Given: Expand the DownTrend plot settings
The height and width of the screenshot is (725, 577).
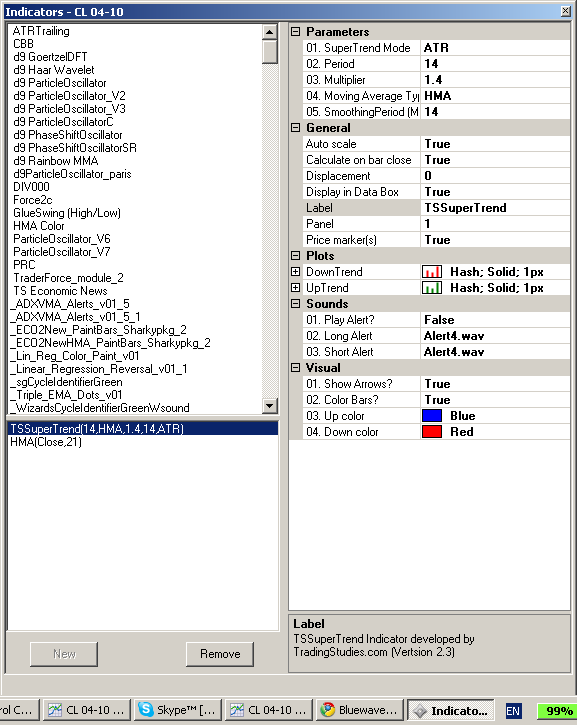Looking at the screenshot, I should click(x=295, y=272).
